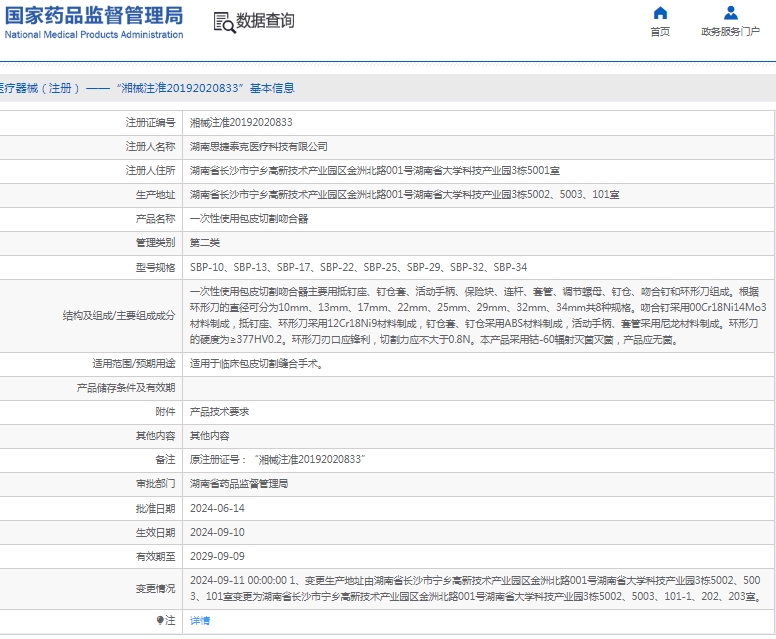Click the 变更情况 change record text

pyautogui.click(x=476, y=589)
